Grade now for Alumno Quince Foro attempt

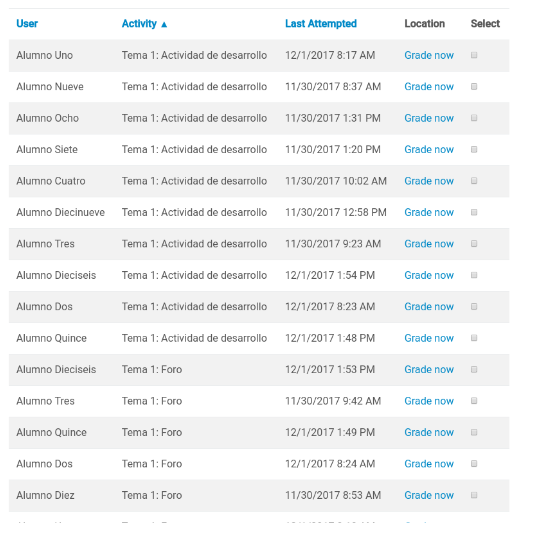pyautogui.click(x=429, y=432)
